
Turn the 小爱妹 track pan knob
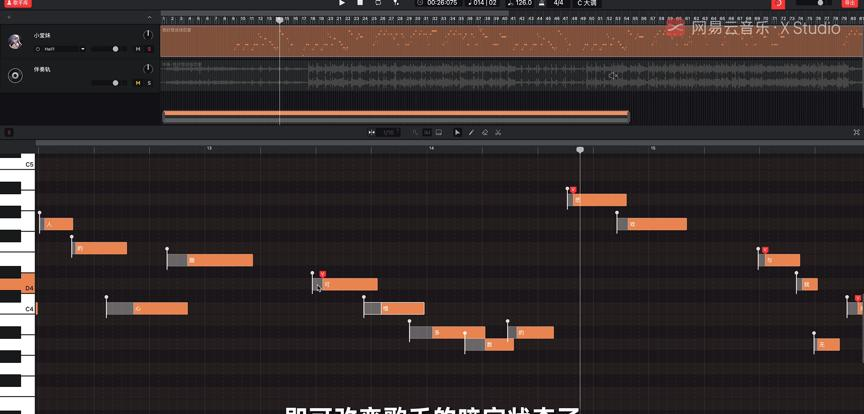point(147,35)
